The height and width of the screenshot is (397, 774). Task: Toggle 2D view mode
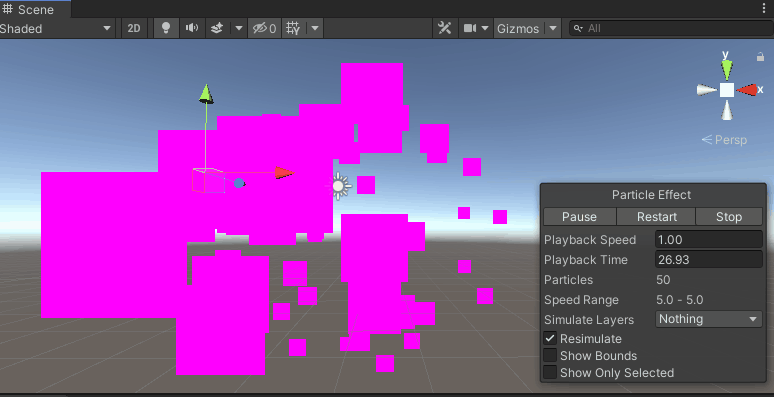click(134, 29)
